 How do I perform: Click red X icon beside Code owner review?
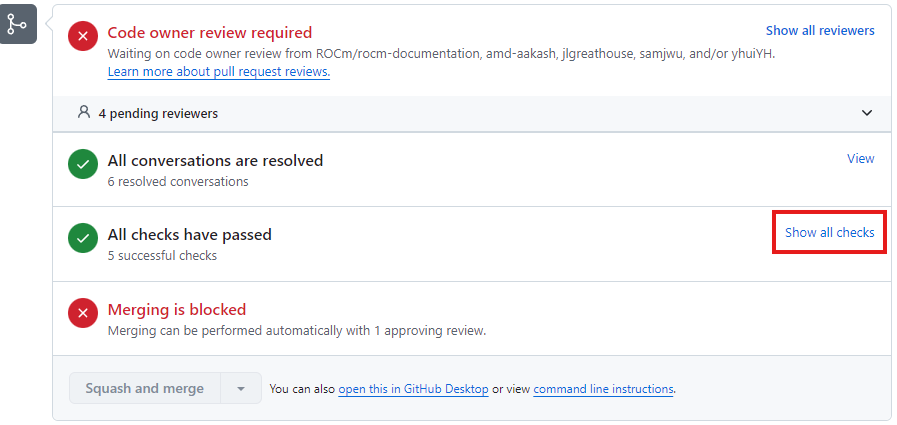[x=83, y=37]
